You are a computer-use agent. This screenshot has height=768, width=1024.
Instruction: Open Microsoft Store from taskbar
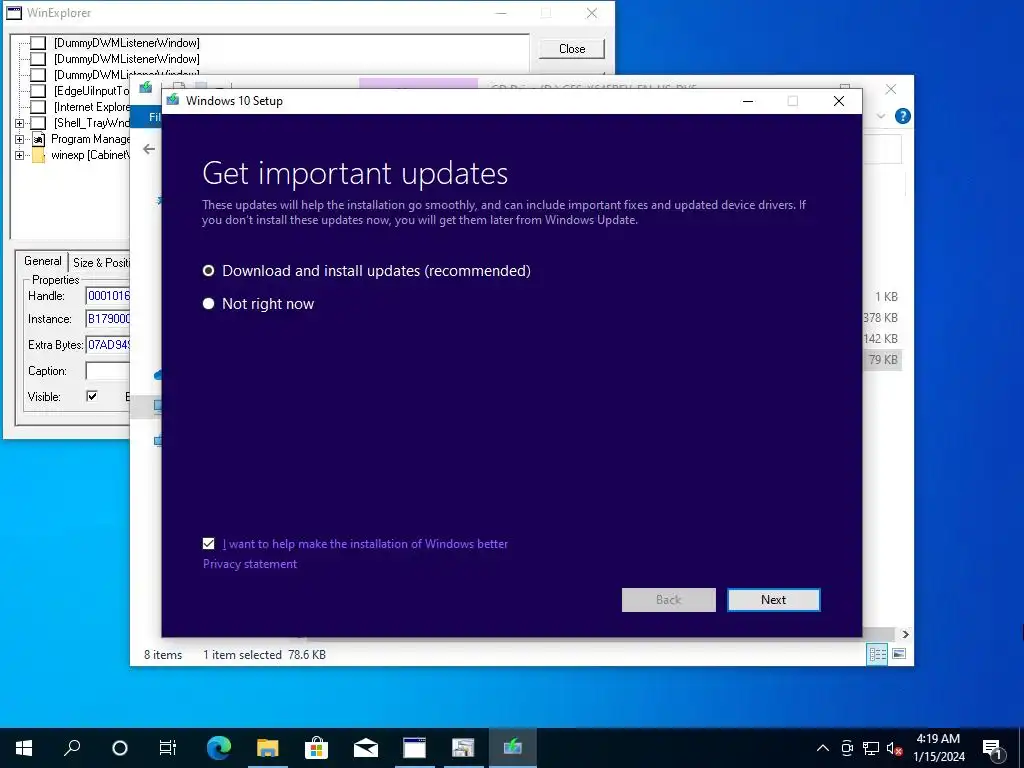tap(316, 748)
